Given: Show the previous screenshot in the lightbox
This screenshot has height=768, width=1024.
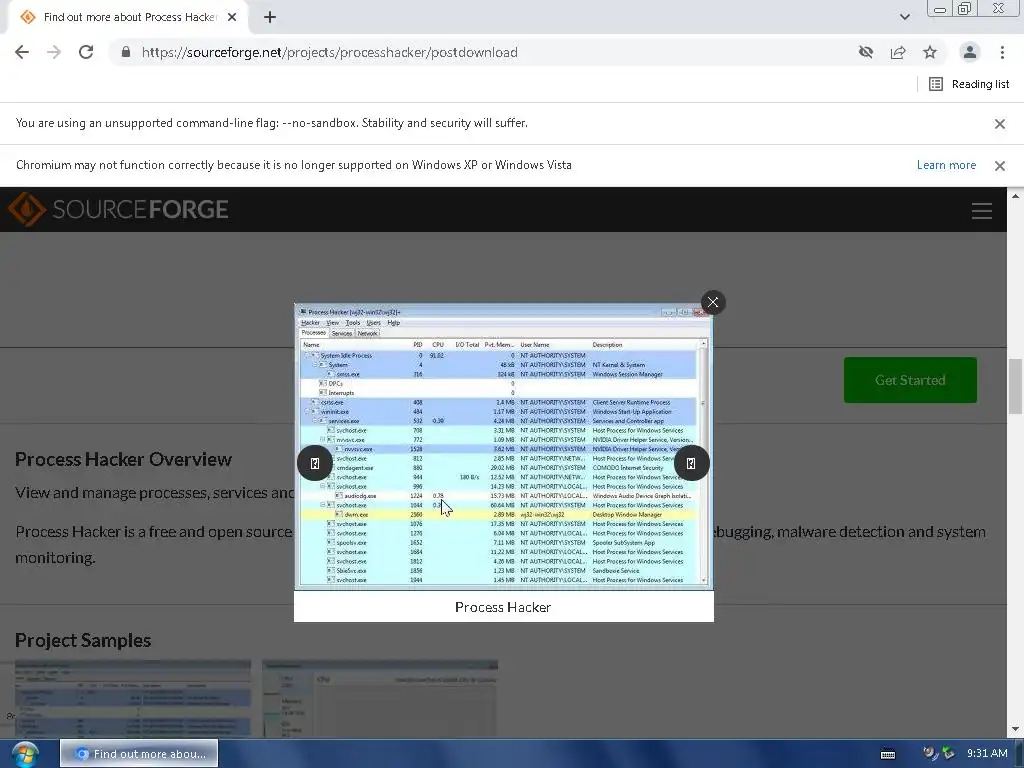Looking at the screenshot, I should (x=315, y=463).
